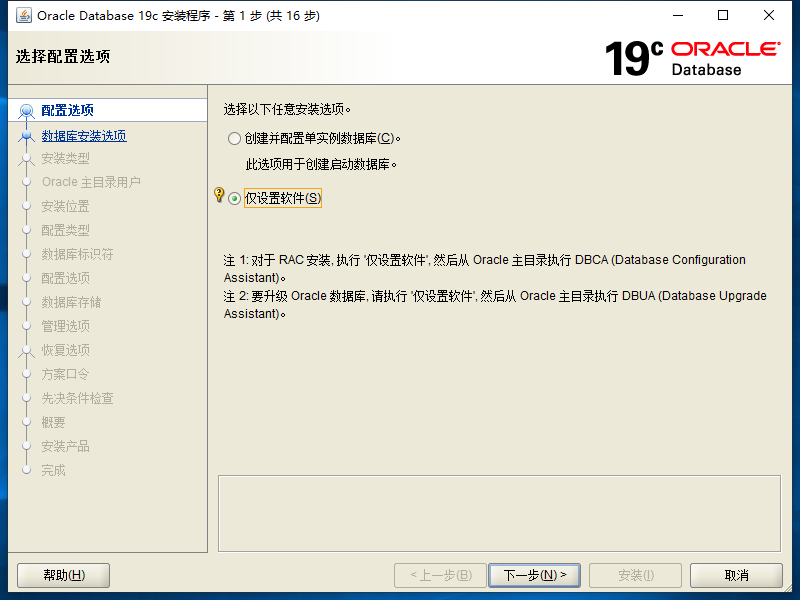The height and width of the screenshot is (600, 800).
Task: Click the 恢复选项 step
Action: tap(65, 350)
